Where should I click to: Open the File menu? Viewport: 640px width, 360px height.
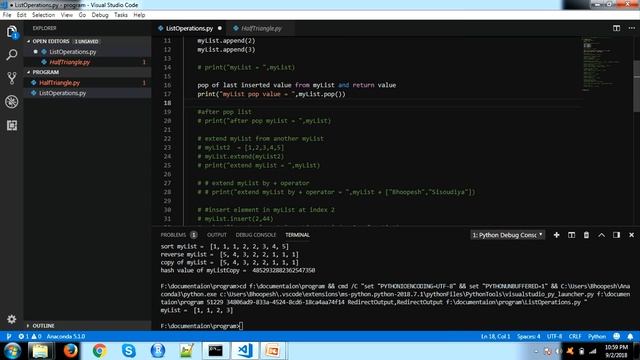[x=7, y=15]
